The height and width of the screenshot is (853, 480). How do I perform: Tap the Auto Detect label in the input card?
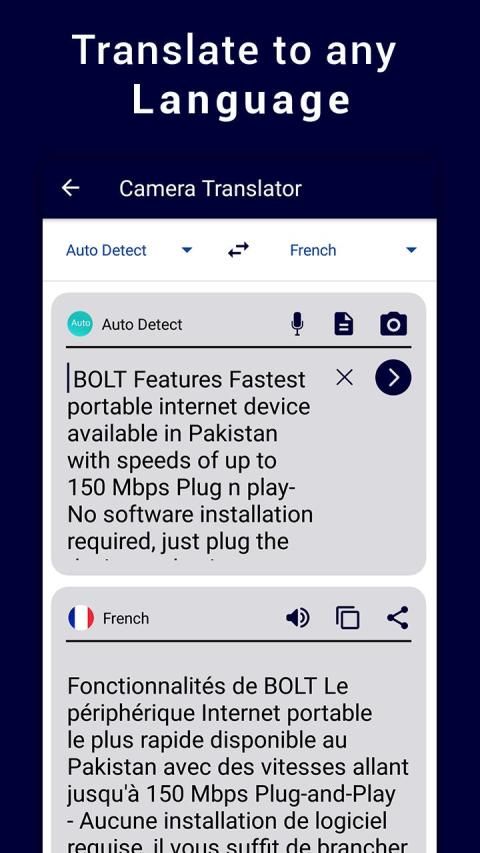[142, 324]
